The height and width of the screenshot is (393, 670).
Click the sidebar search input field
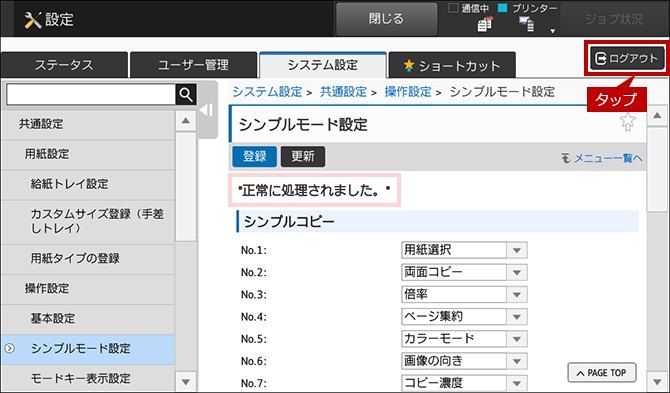91,94
